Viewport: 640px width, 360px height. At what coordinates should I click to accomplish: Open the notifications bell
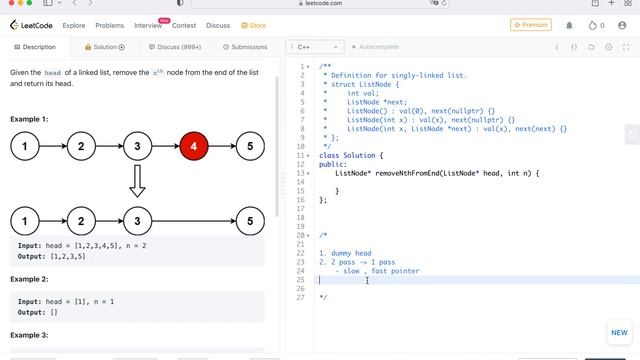click(x=569, y=25)
